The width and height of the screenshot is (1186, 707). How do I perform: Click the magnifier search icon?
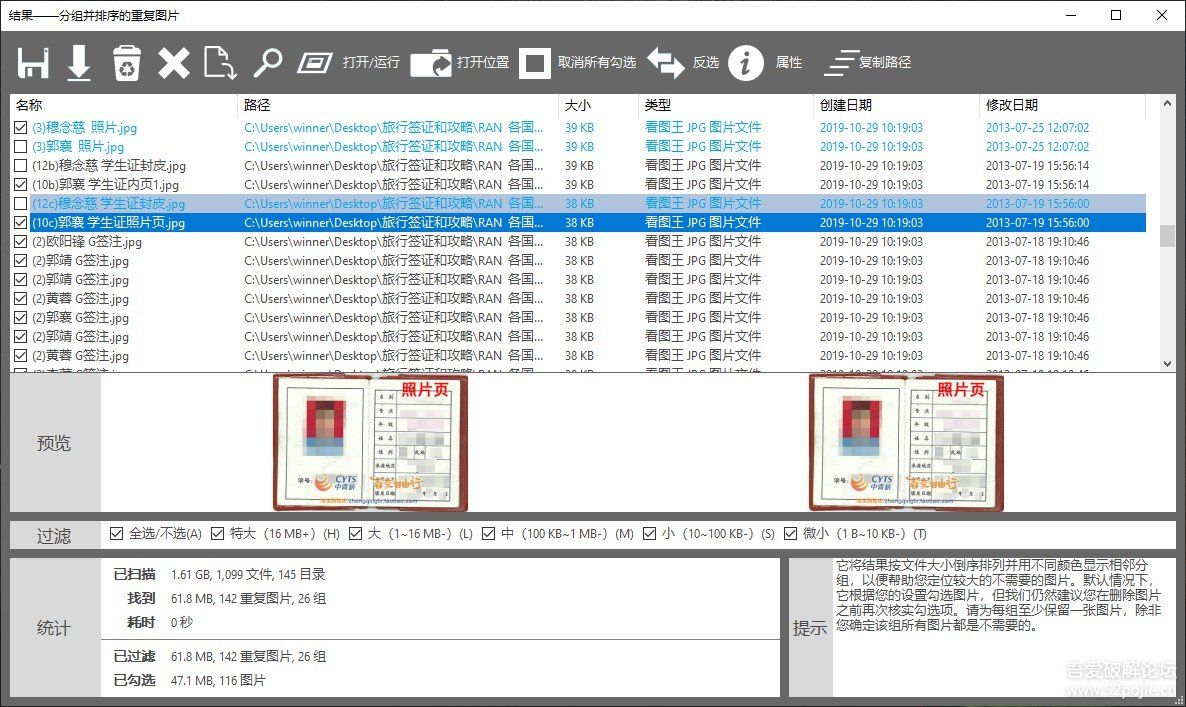point(268,62)
